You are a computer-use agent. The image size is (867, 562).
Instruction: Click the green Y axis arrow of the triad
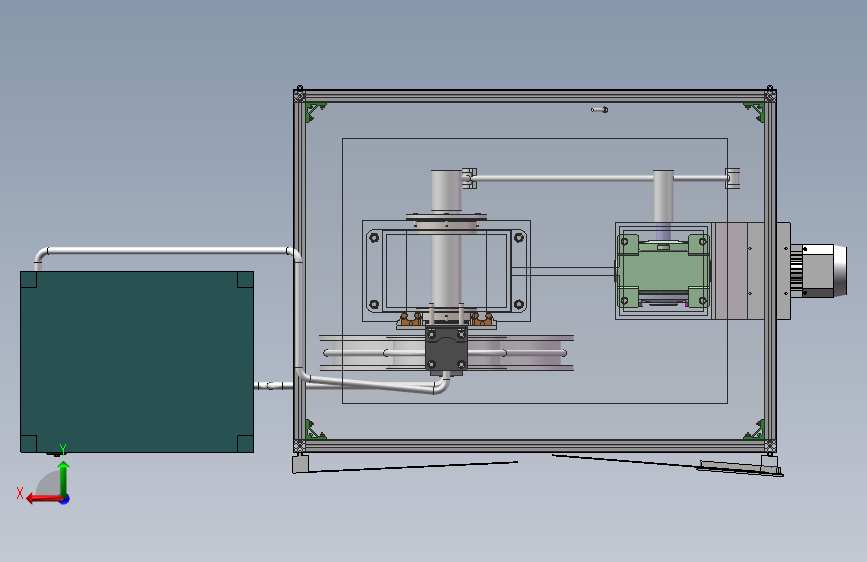64,478
